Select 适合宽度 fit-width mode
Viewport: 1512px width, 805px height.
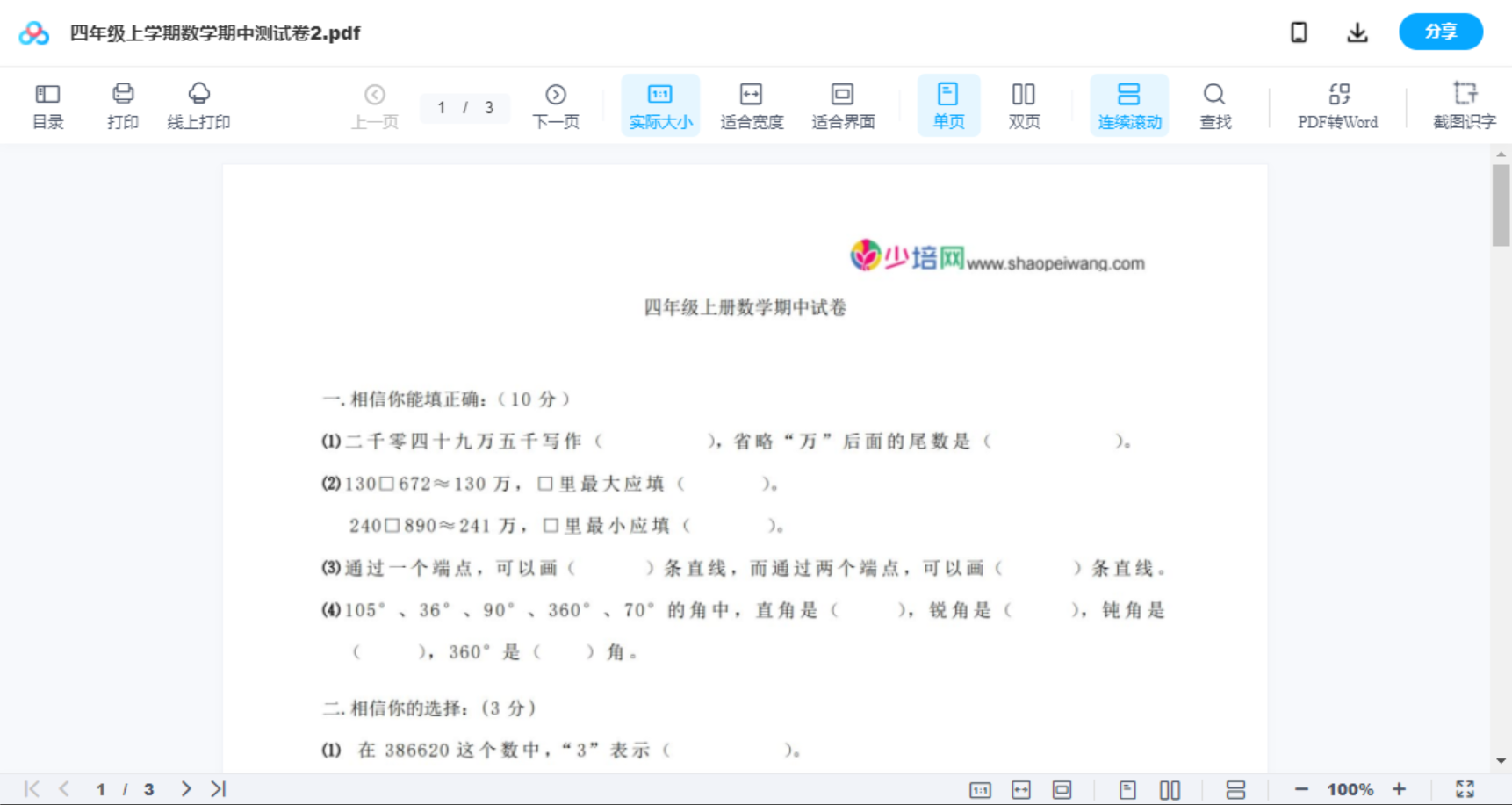point(751,104)
